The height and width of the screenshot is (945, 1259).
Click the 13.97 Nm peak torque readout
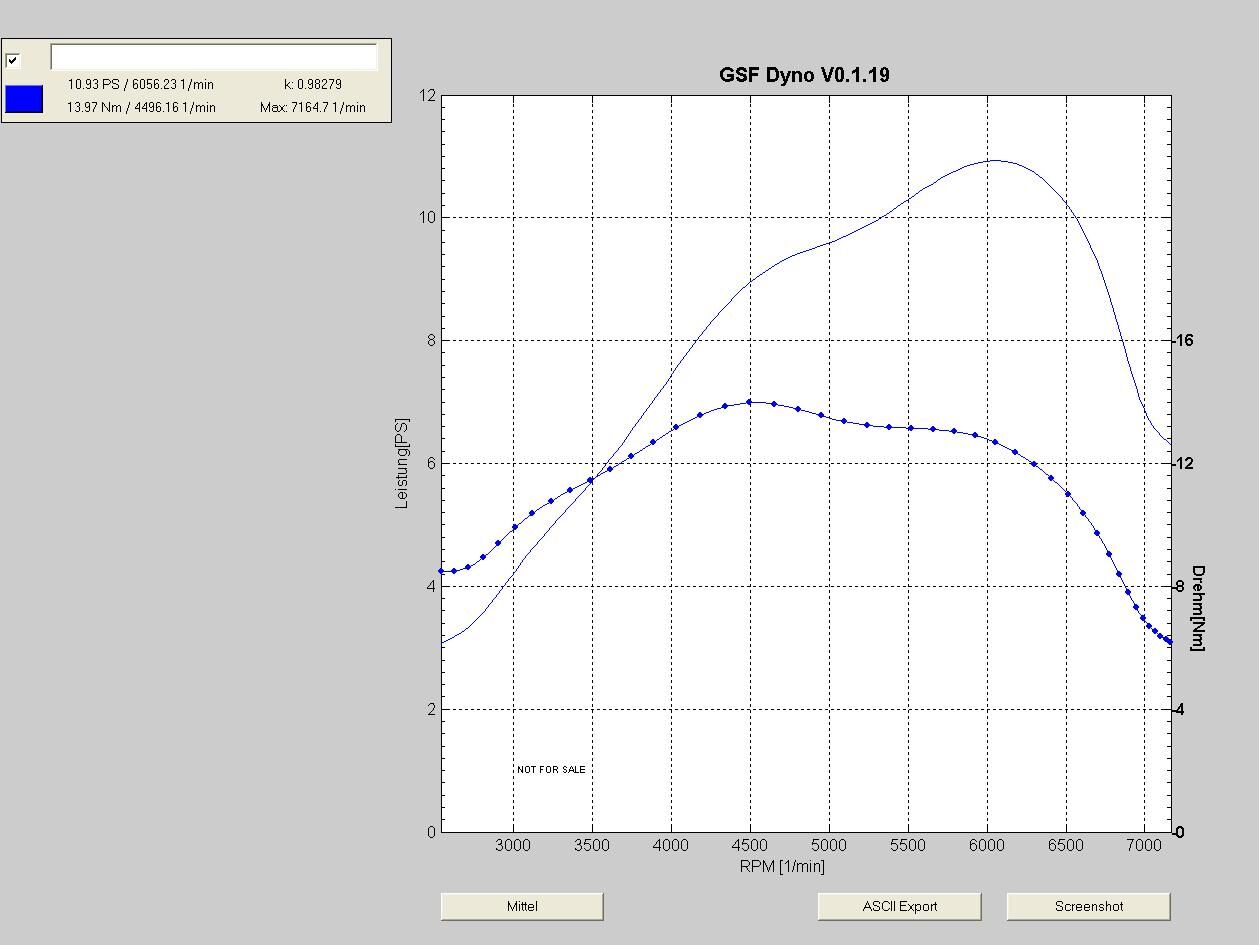(141, 107)
